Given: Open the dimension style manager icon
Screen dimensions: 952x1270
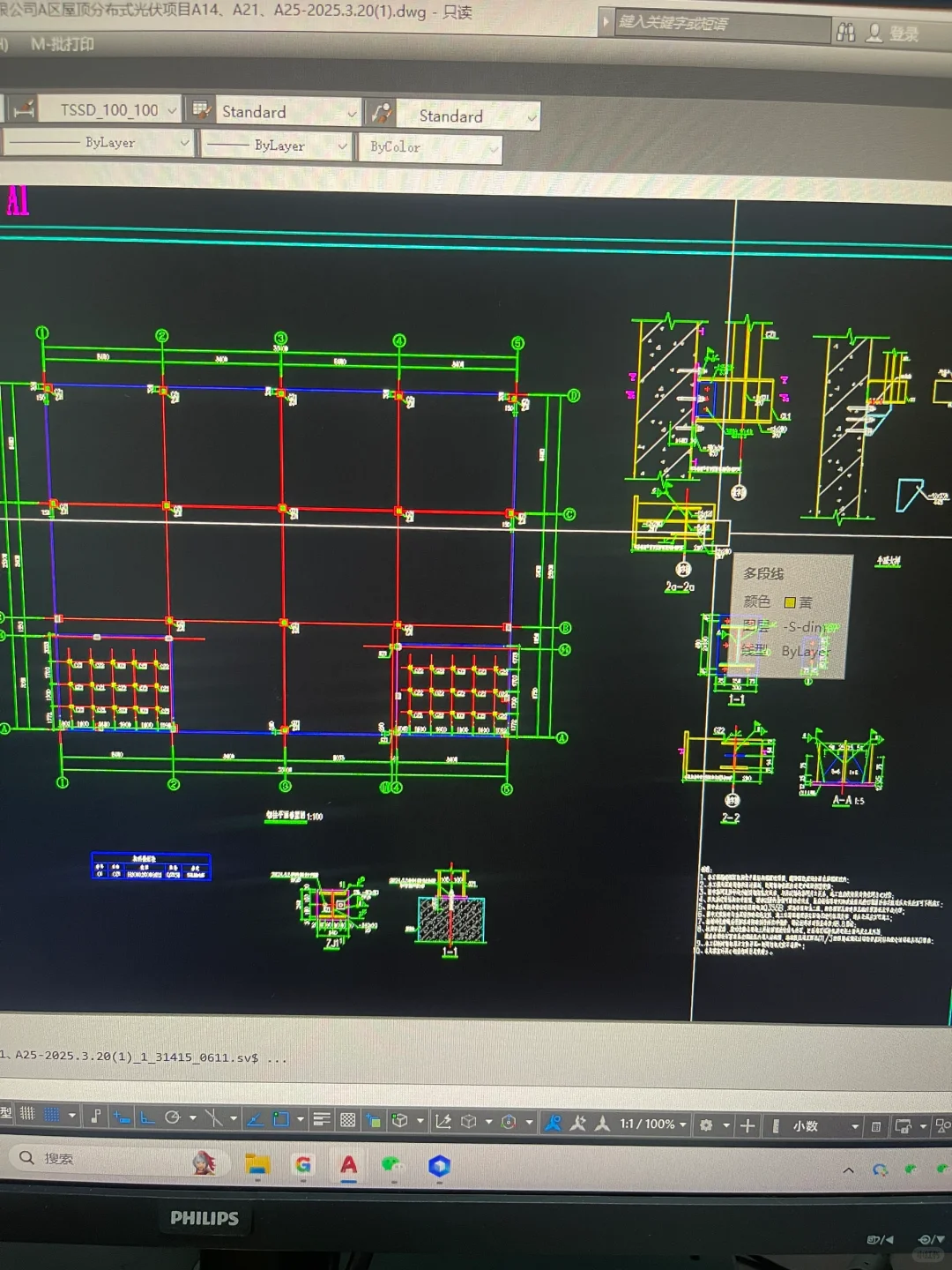Looking at the screenshot, I should pos(24,108).
